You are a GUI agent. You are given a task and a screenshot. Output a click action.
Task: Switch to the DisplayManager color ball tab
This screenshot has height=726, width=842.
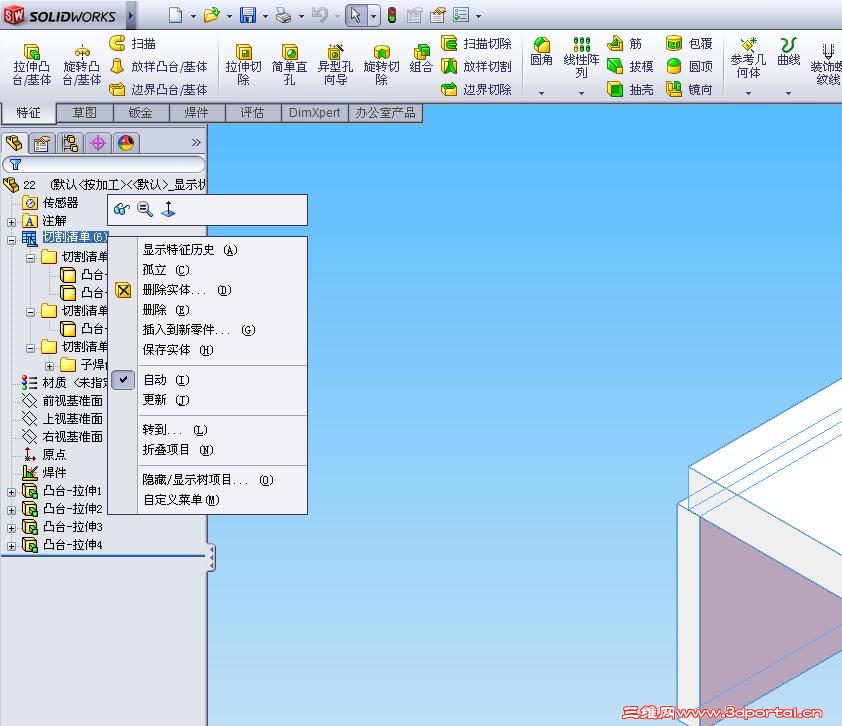[x=126, y=143]
